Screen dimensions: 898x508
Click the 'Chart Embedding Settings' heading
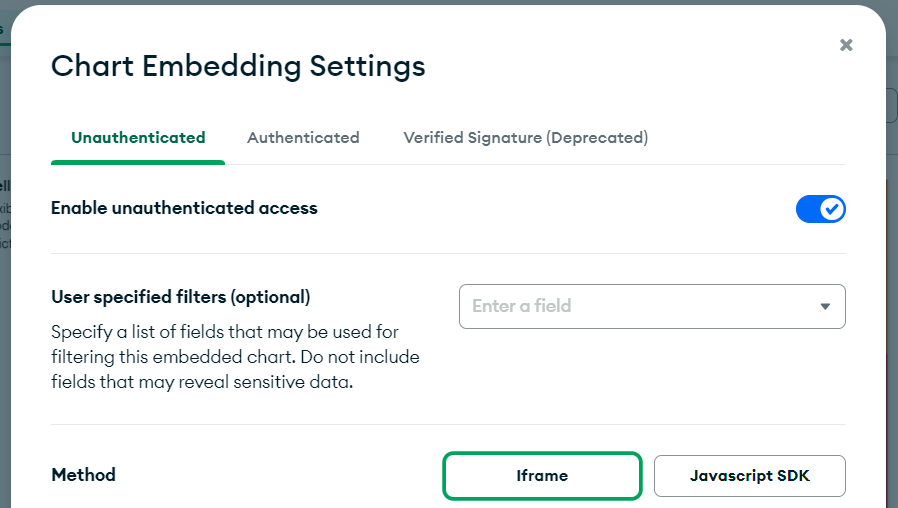pyautogui.click(x=238, y=66)
